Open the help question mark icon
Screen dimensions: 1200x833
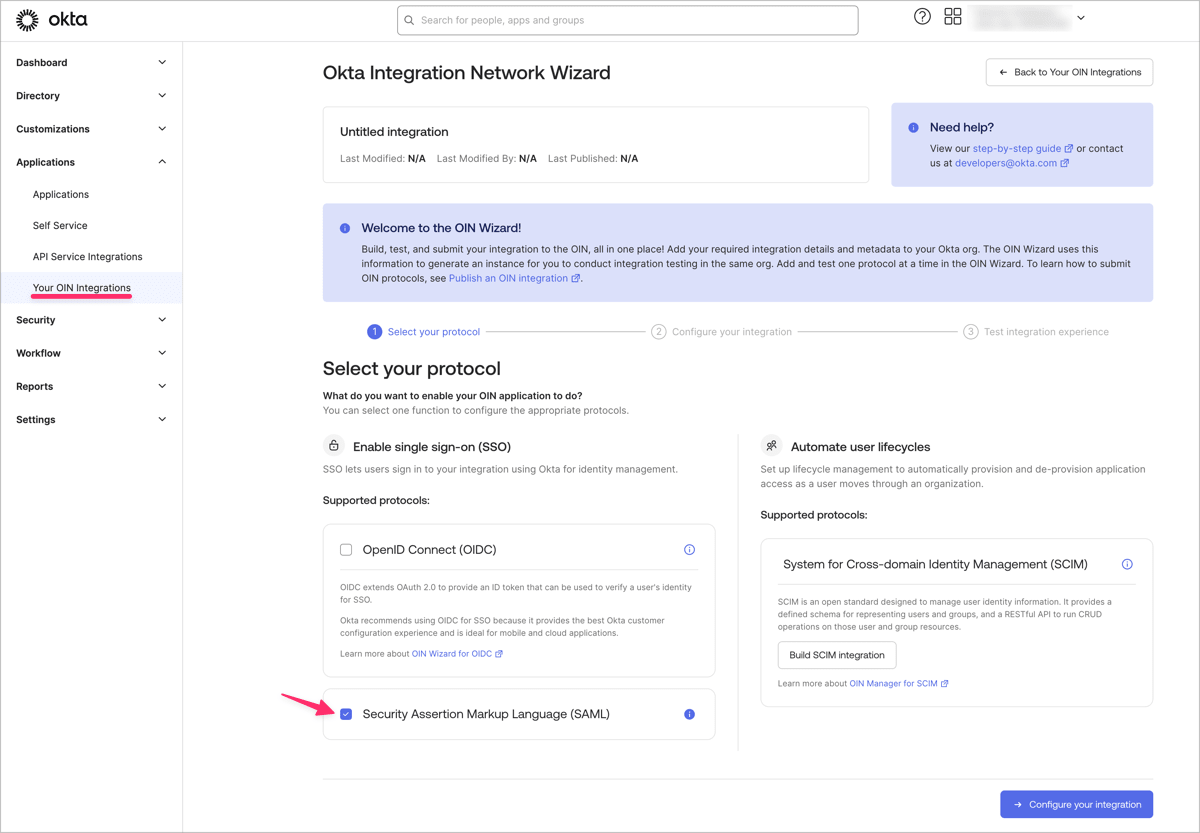pos(922,16)
